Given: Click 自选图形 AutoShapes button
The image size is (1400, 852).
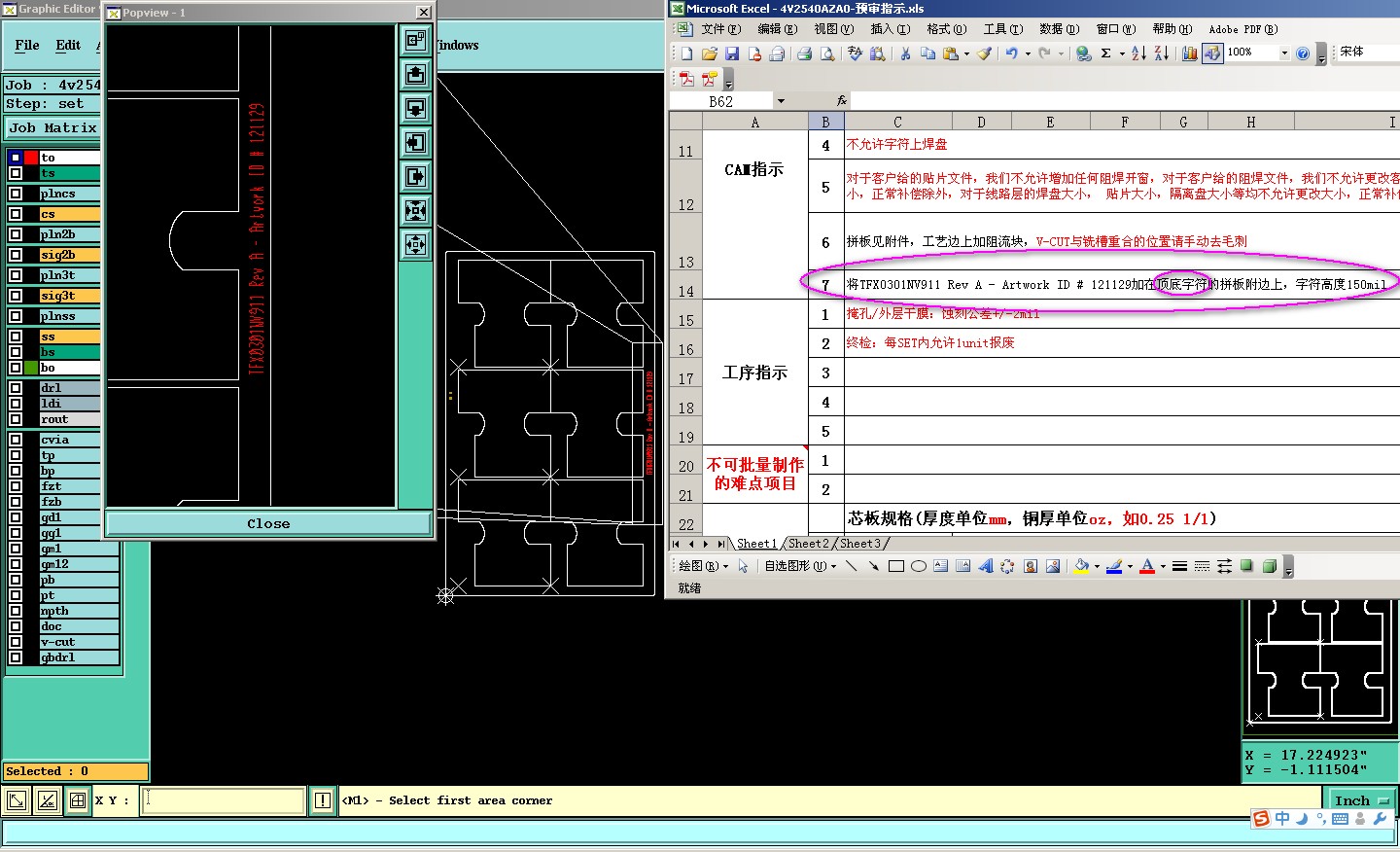Looking at the screenshot, I should point(800,566).
